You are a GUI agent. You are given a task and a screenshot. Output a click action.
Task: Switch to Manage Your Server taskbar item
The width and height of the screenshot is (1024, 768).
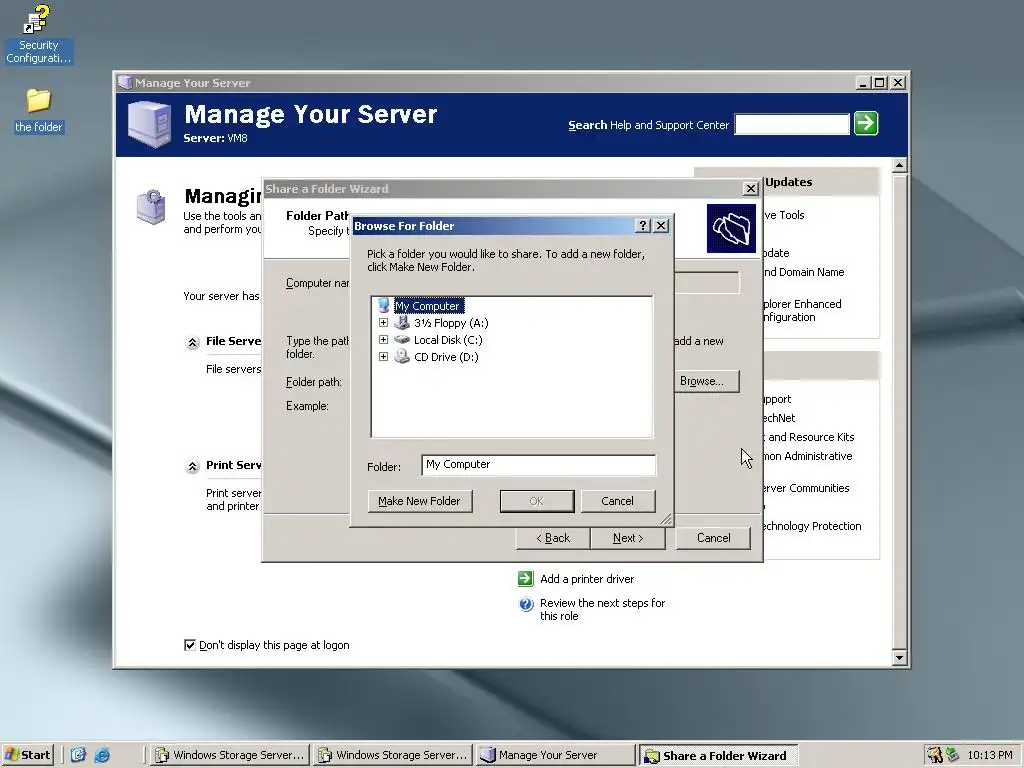click(x=554, y=755)
